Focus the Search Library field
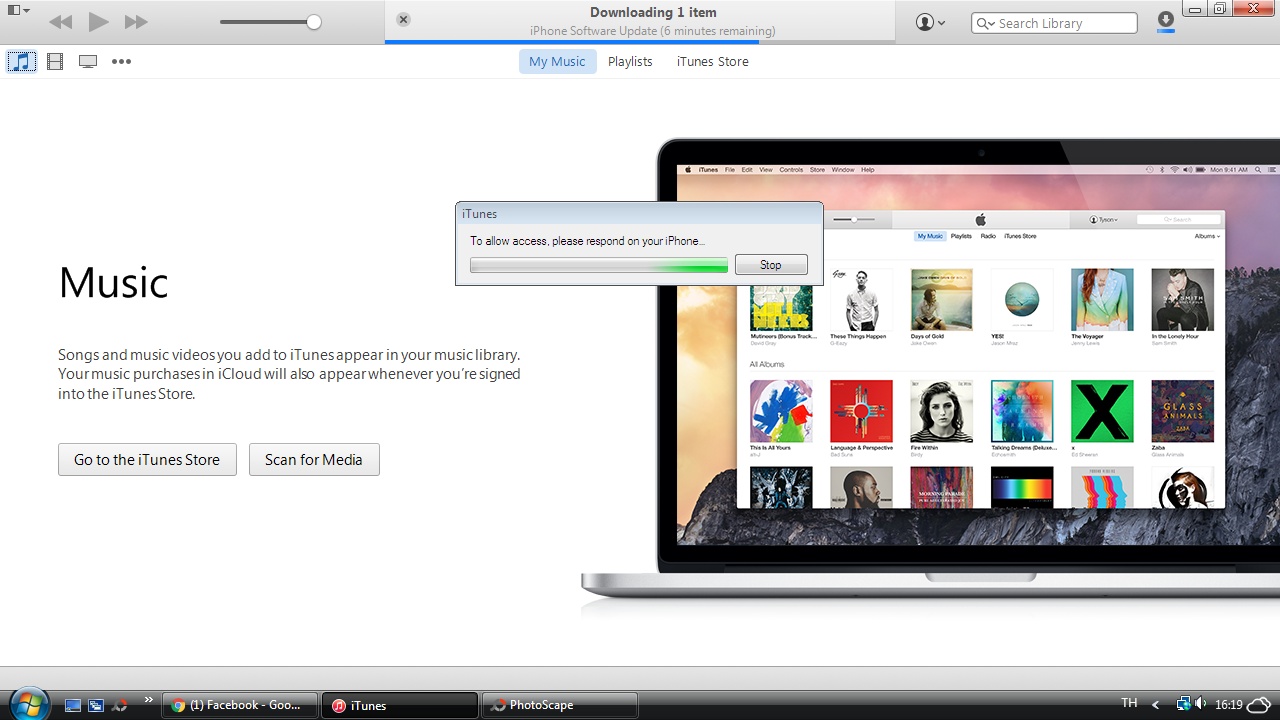The width and height of the screenshot is (1280, 720). (x=1054, y=23)
